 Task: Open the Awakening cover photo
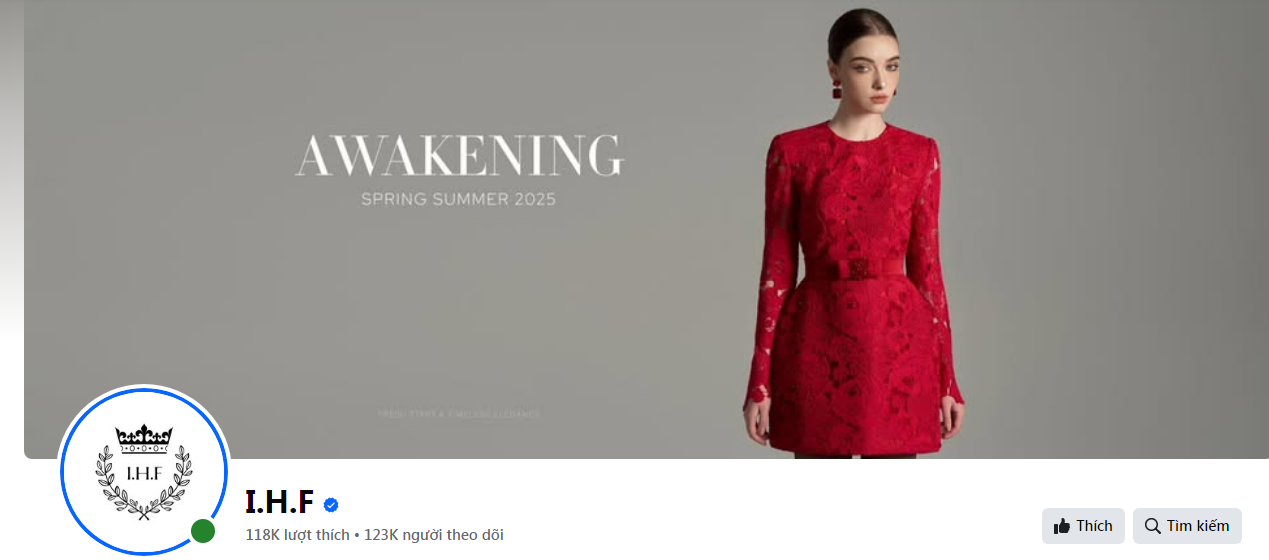point(646,229)
